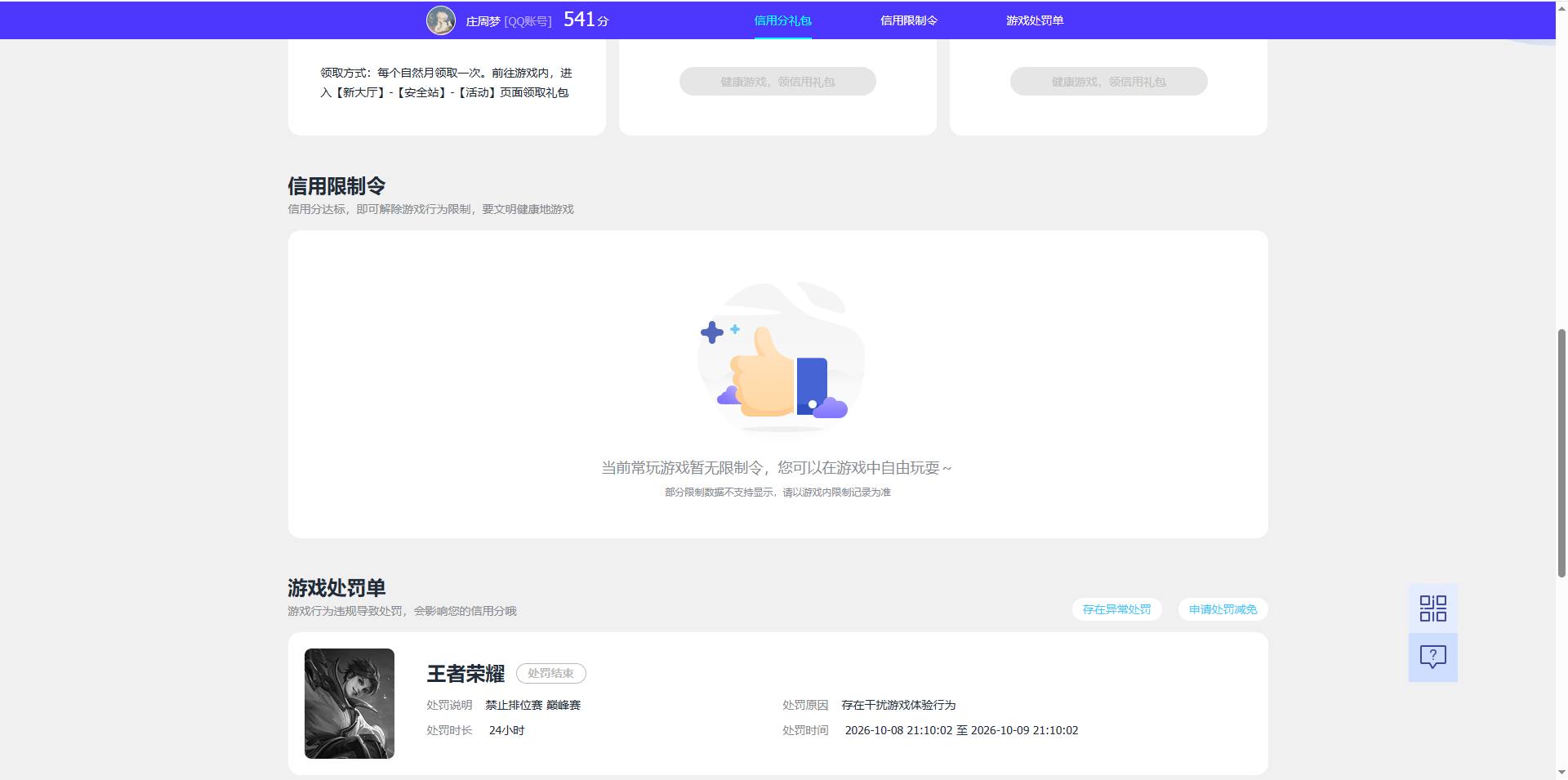Click the rightmost card's 健康游戏，领信用礼包 button
Screen dimensions: 1568x780
click(1108, 82)
